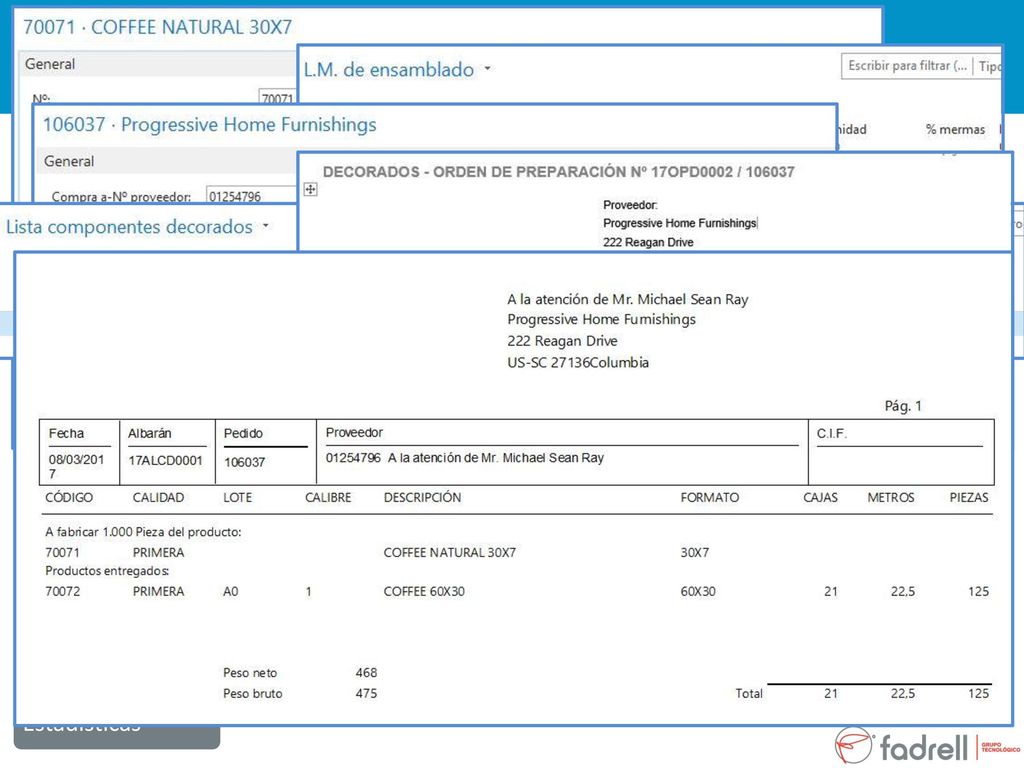This screenshot has width=1024, height=768.
Task: Select the General section in Progressive Home Furnishings window
Action: pos(69,161)
